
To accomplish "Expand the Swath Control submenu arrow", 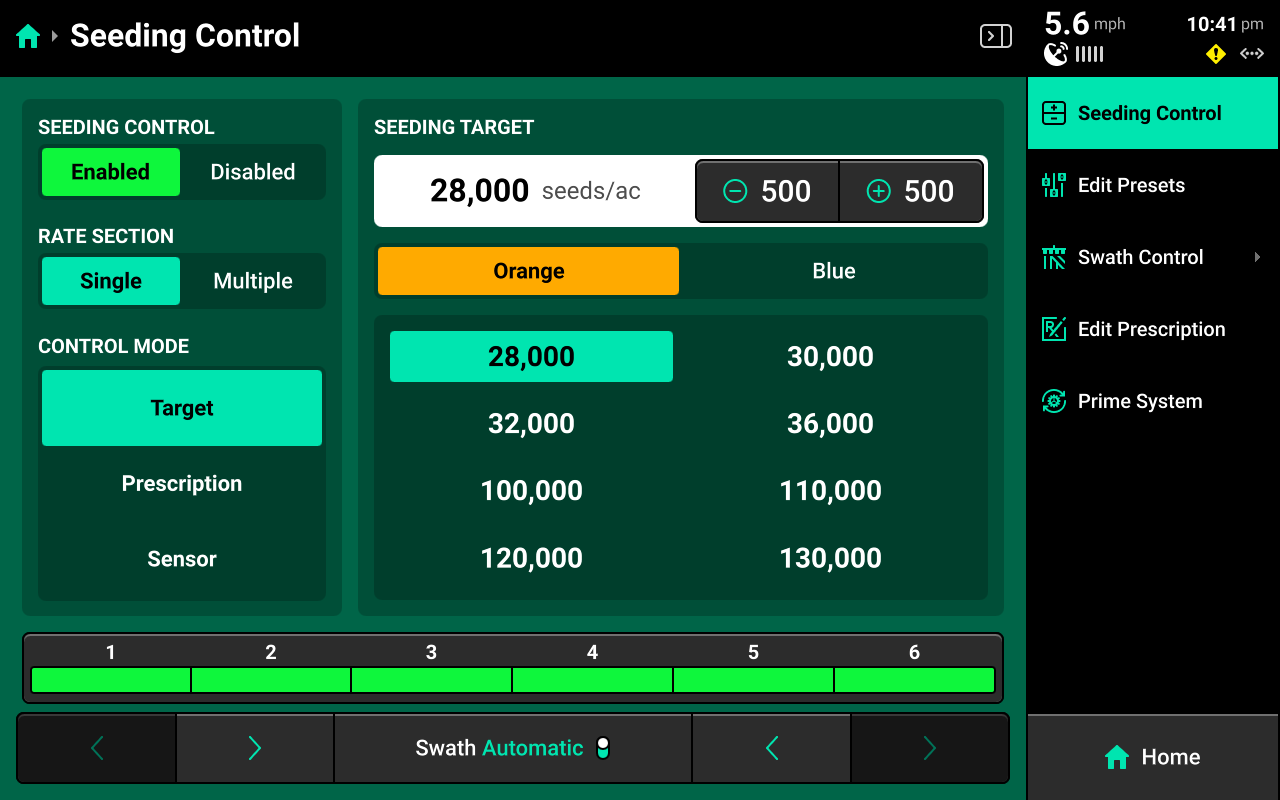I will pyautogui.click(x=1257, y=257).
